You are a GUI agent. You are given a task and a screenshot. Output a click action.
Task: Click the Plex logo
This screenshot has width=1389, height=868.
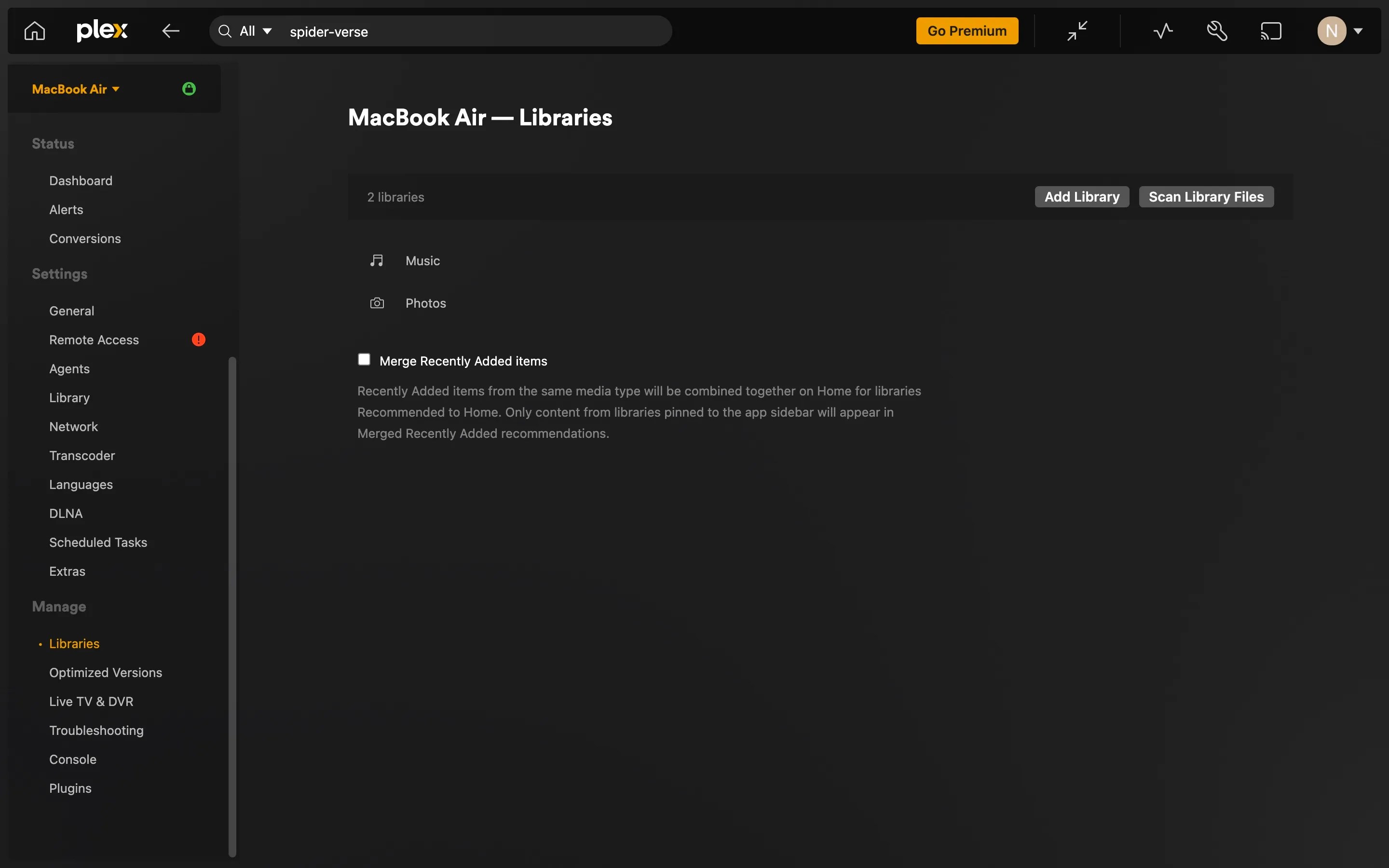coord(102,30)
